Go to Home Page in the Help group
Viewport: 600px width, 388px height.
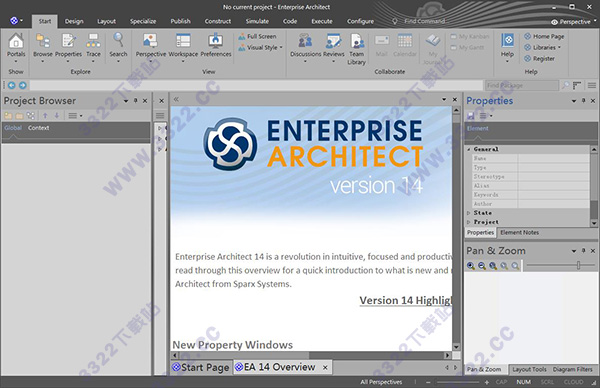pos(544,36)
